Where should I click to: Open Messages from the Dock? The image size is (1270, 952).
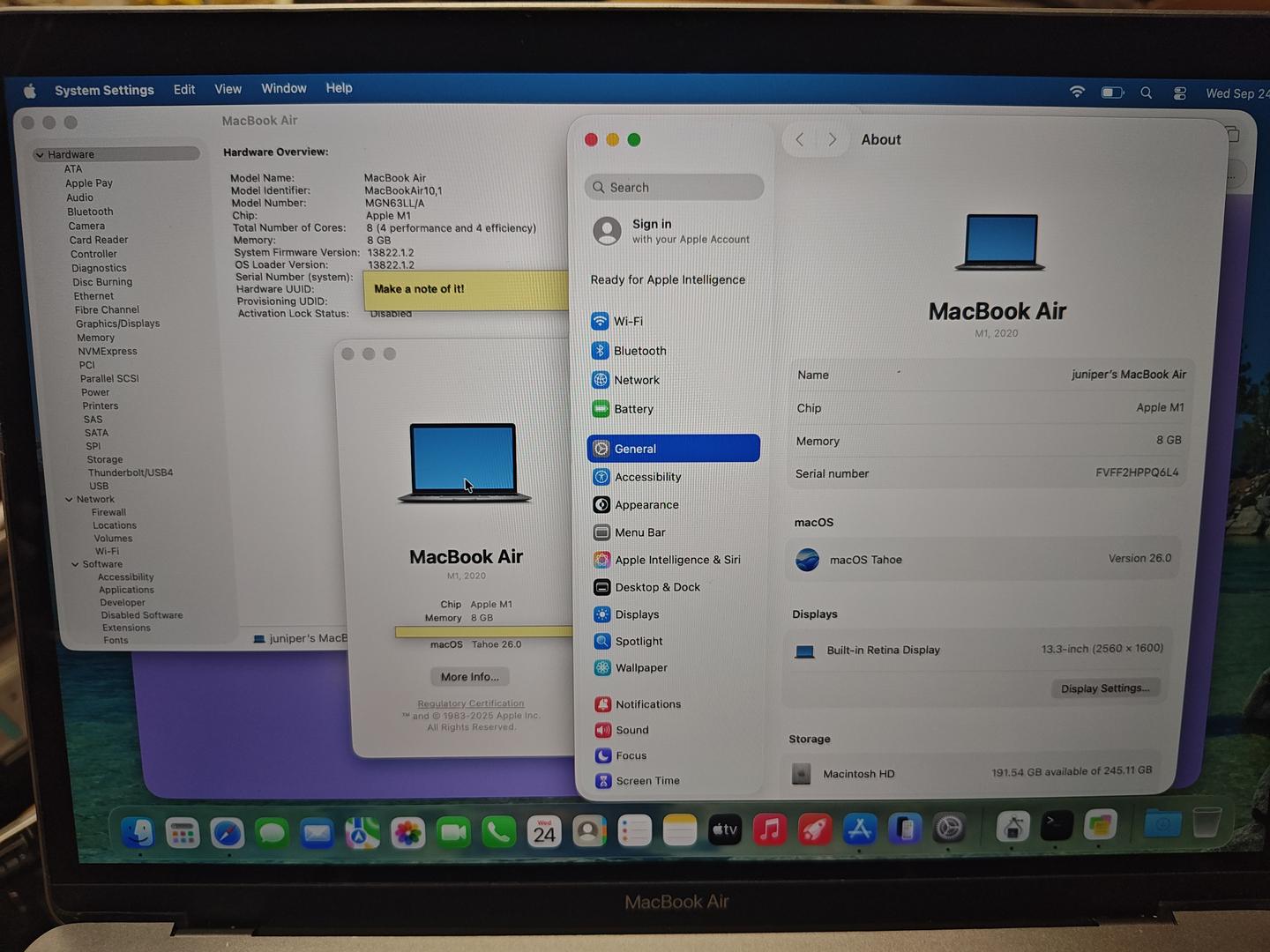coord(273,832)
